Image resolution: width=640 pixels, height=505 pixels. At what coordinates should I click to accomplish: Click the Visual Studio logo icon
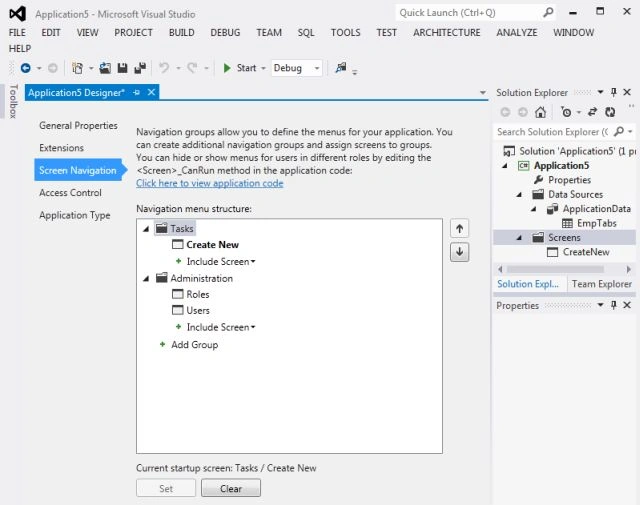(18, 14)
